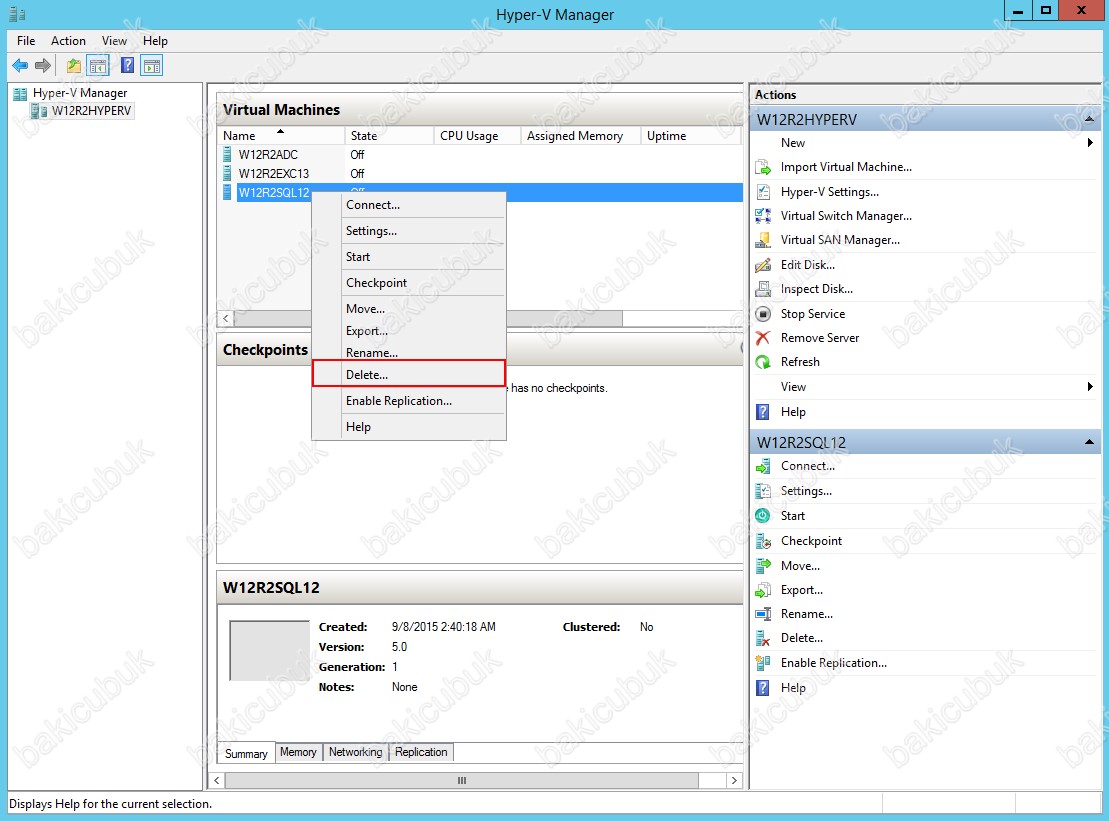Viewport: 1109px width, 821px height.
Task: Click the green Start power icon
Action: pos(762,516)
